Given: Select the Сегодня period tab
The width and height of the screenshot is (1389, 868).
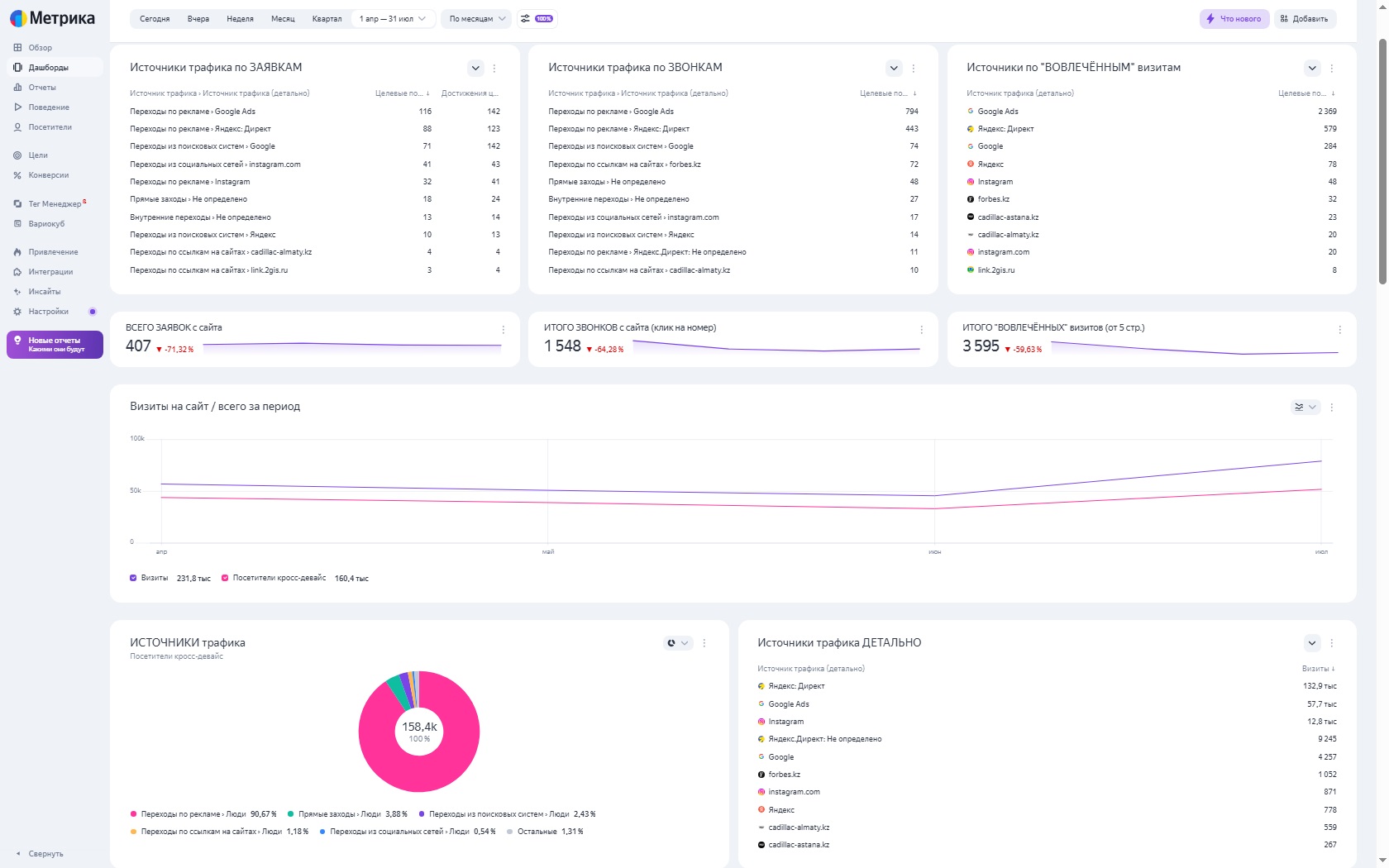Looking at the screenshot, I should coord(155,18).
